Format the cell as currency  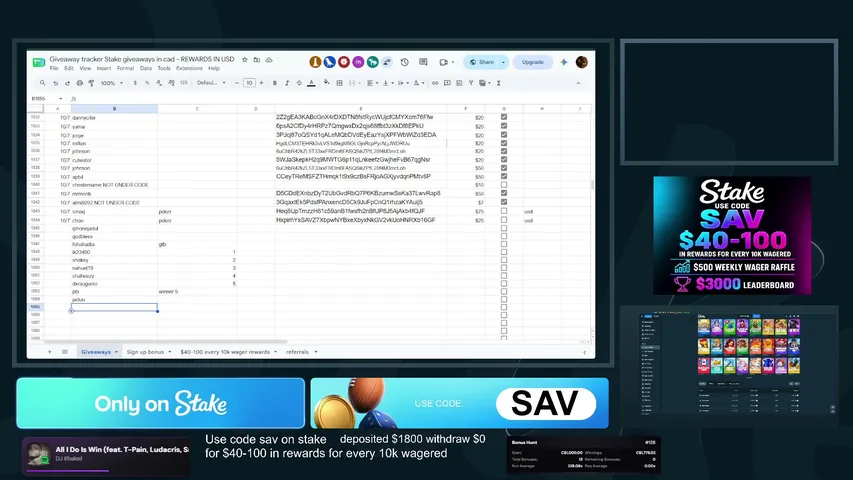click(135, 83)
